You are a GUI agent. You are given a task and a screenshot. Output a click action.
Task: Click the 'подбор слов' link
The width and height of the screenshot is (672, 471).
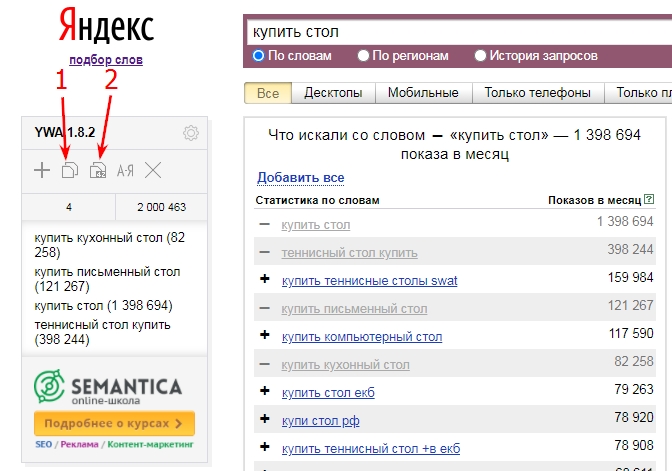106,60
